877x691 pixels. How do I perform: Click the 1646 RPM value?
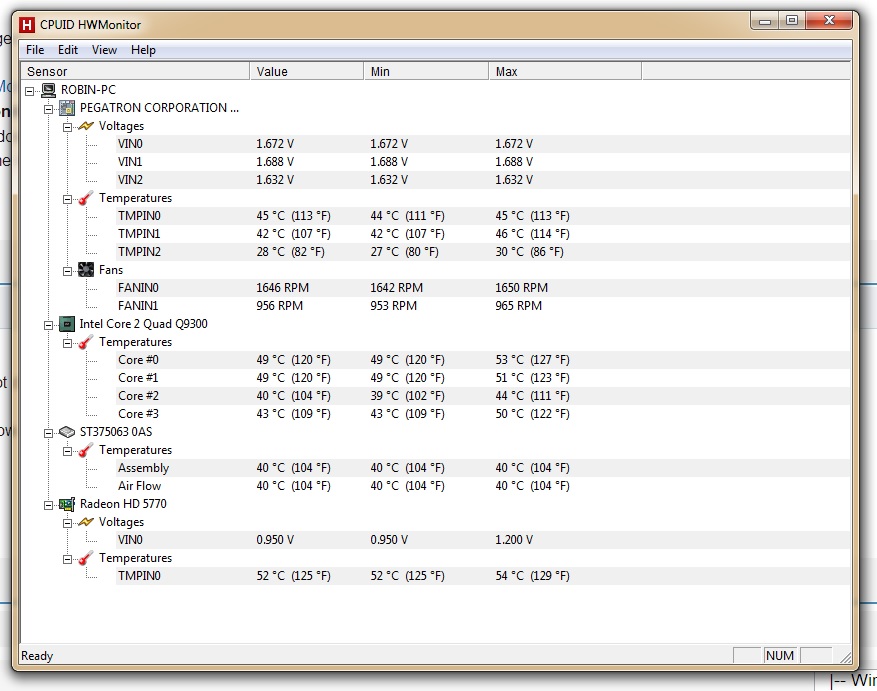click(x=282, y=288)
